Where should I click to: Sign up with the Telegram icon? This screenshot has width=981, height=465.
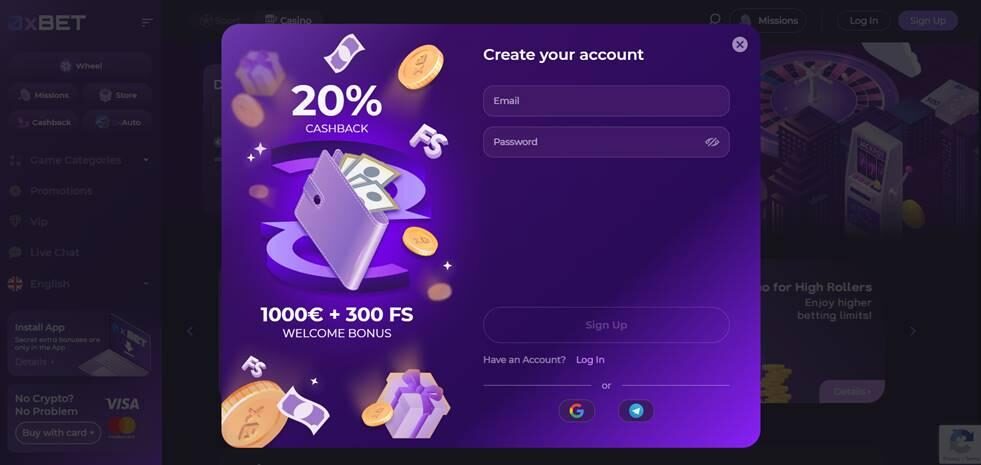click(x=636, y=411)
